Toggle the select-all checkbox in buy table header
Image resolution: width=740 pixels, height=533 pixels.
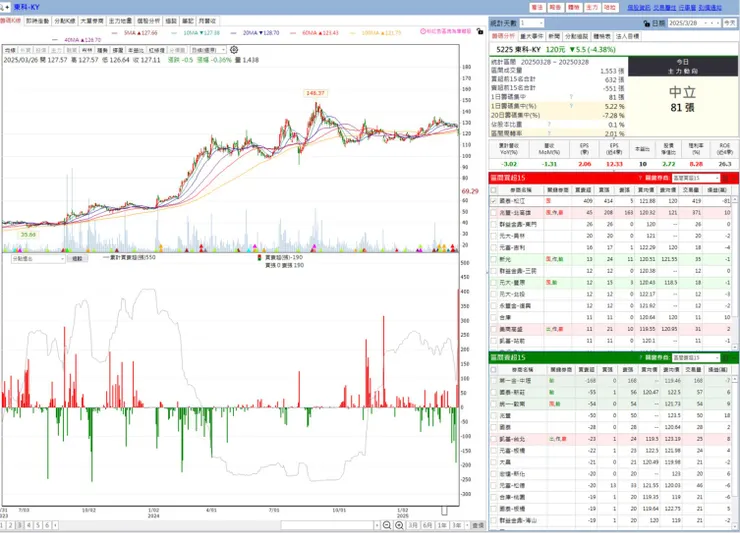point(494,190)
